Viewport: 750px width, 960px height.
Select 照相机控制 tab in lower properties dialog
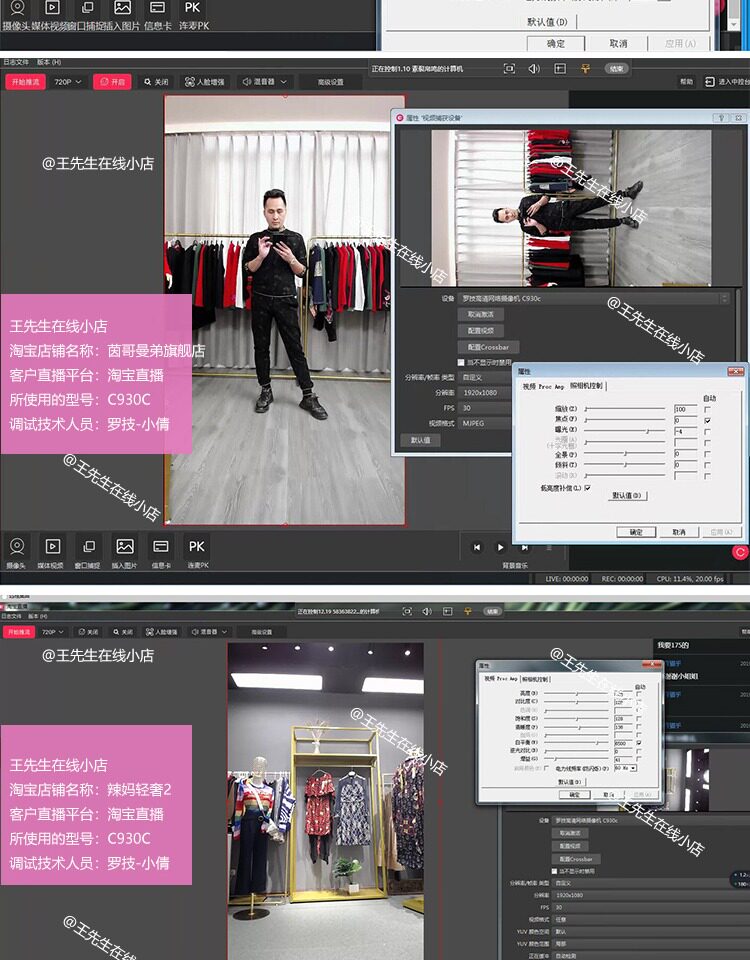point(536,679)
